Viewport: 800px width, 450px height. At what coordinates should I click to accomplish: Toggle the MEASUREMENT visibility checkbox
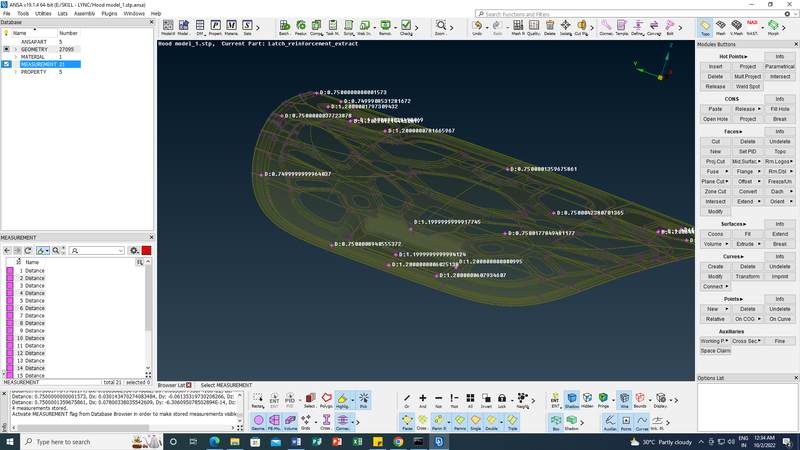6,64
